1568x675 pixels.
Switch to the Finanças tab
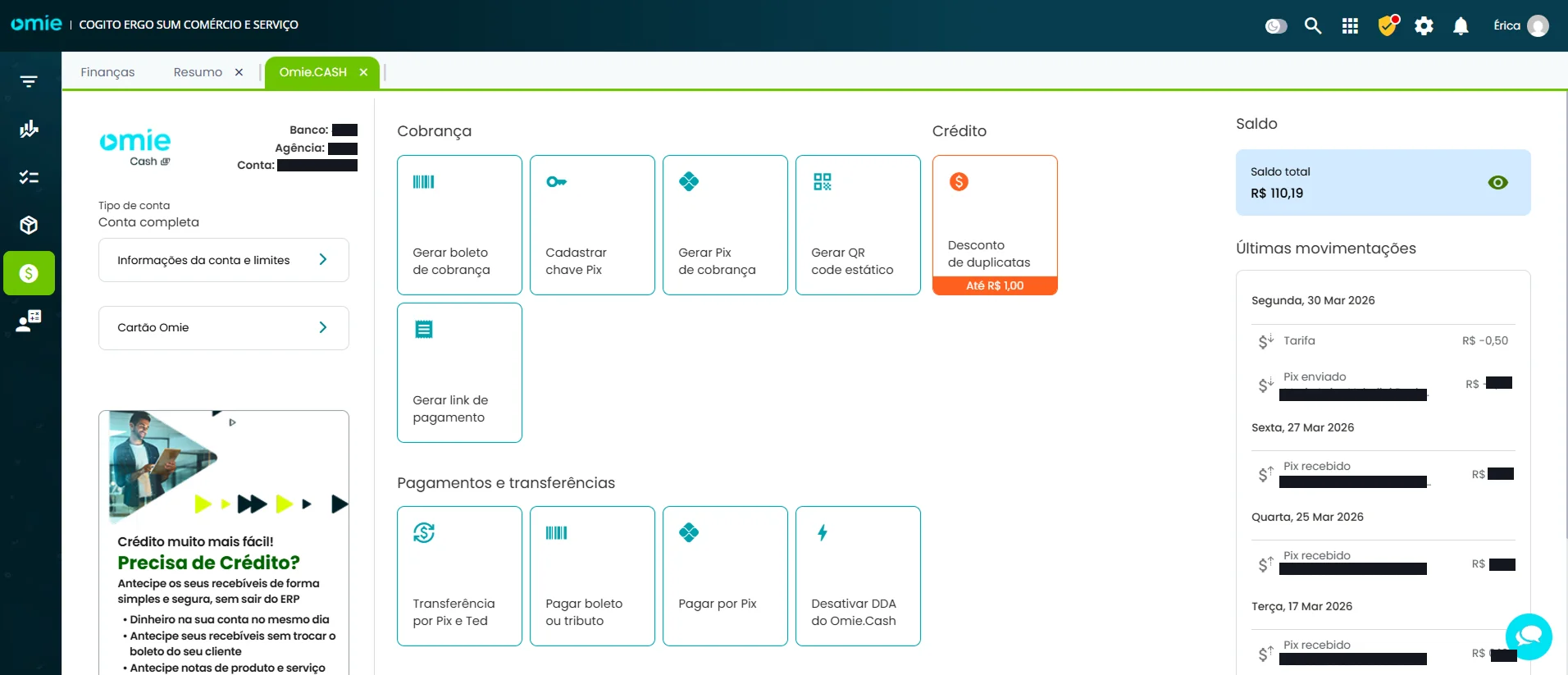point(107,72)
